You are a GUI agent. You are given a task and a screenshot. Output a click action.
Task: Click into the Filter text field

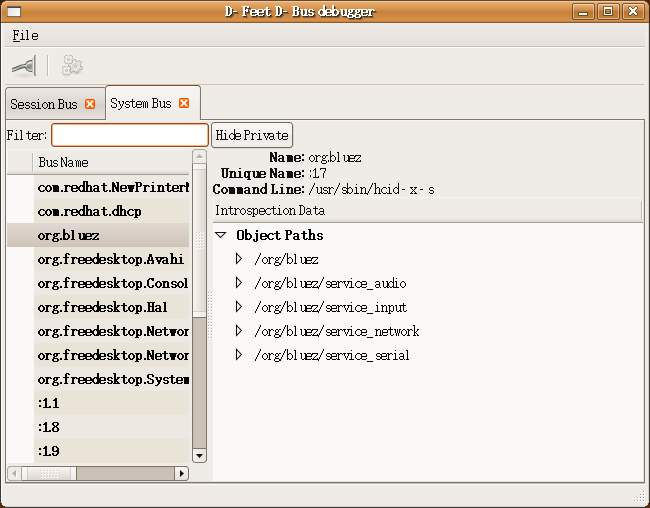[130, 135]
